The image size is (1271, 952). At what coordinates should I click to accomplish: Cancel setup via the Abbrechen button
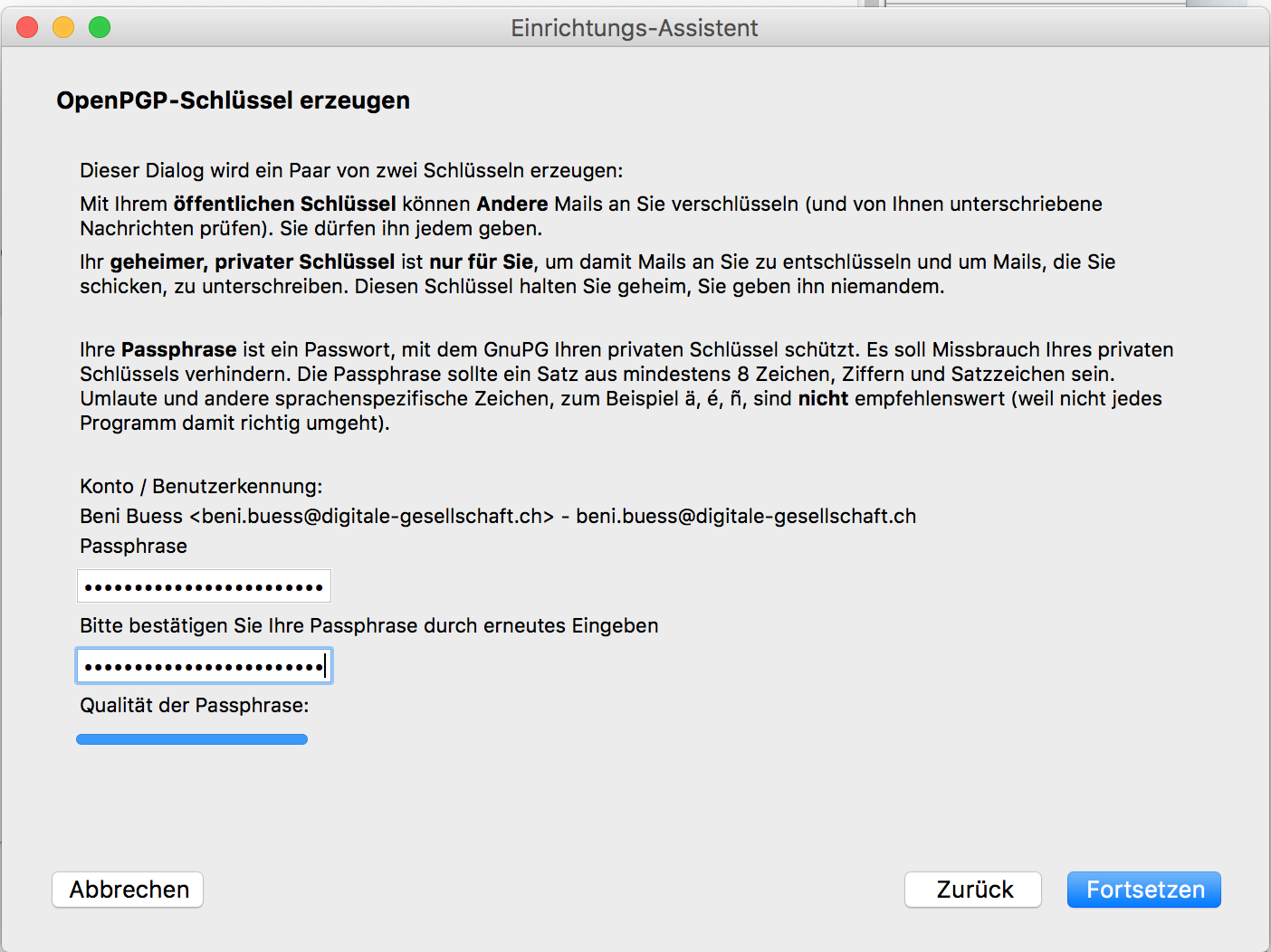coord(128,890)
